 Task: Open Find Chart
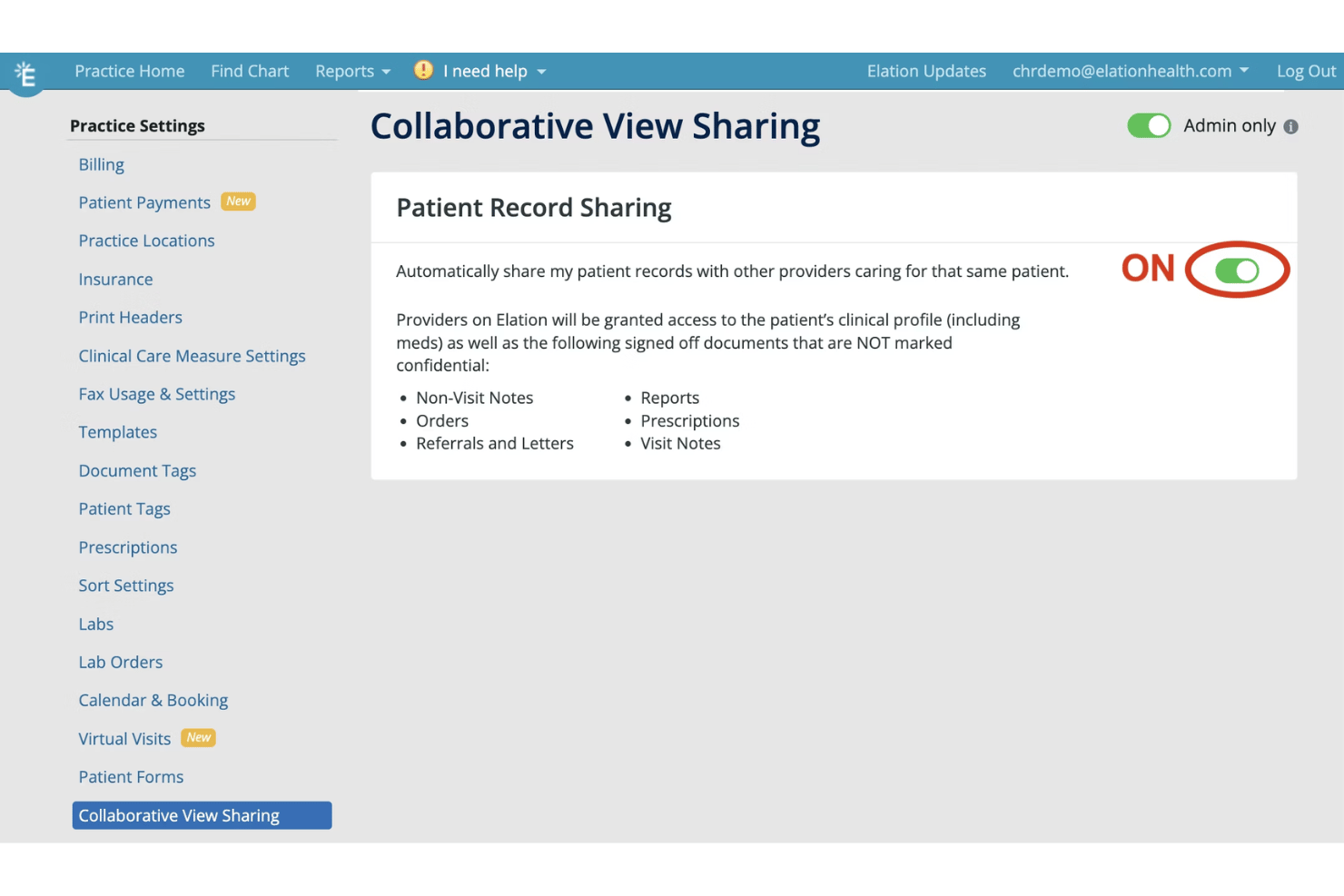[x=250, y=71]
